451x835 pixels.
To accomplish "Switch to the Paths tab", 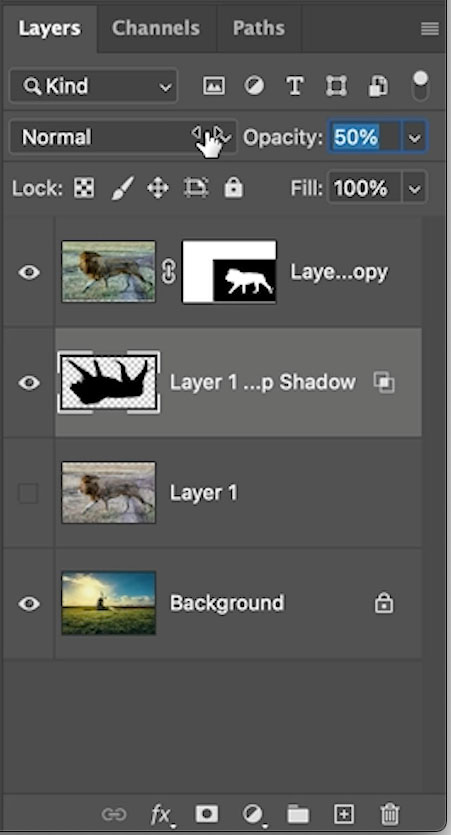I will [x=258, y=28].
